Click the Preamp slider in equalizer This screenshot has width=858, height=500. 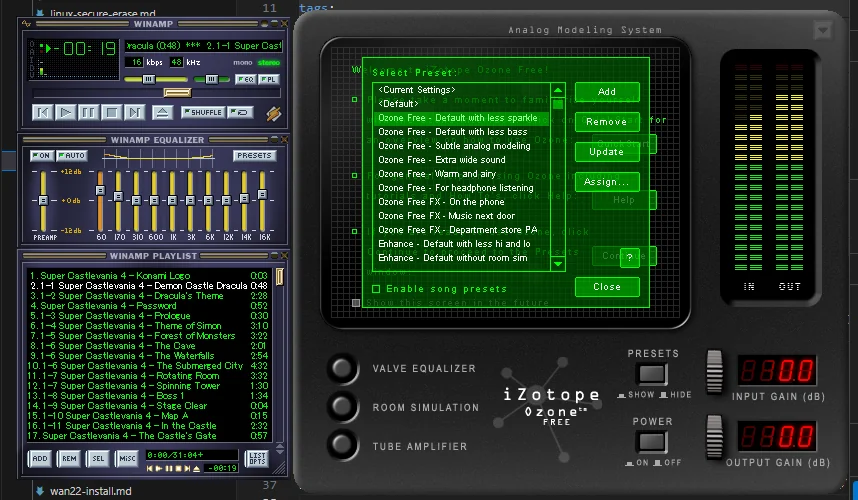coord(42,200)
